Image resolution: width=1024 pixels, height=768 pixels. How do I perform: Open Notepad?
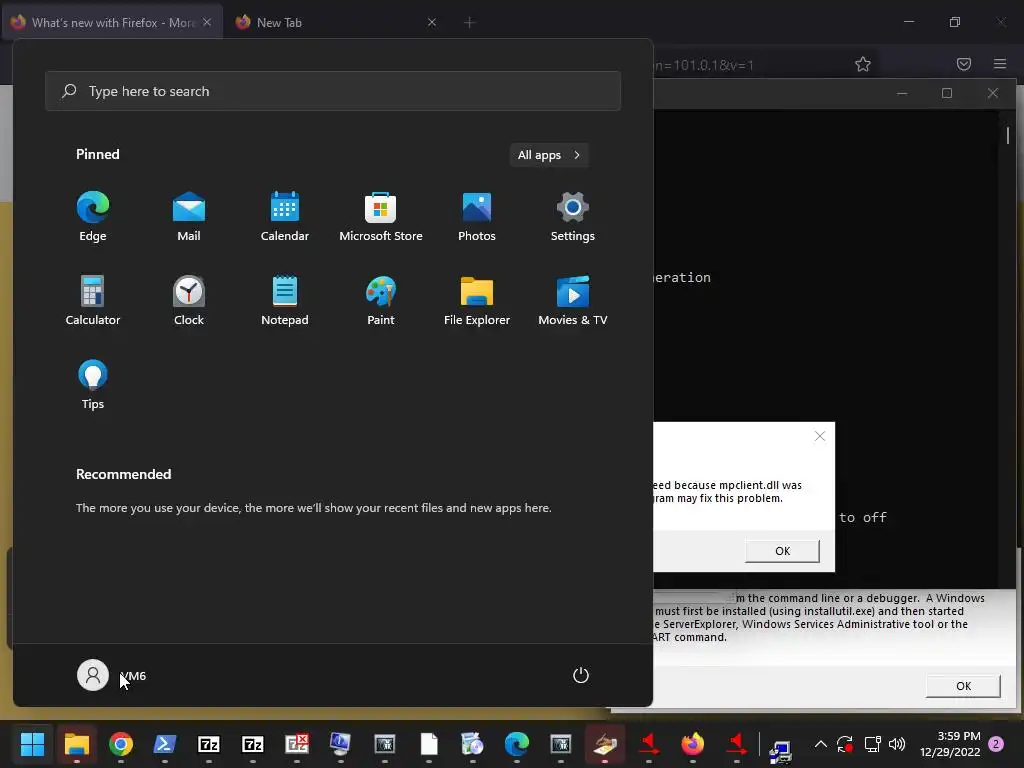[285, 300]
